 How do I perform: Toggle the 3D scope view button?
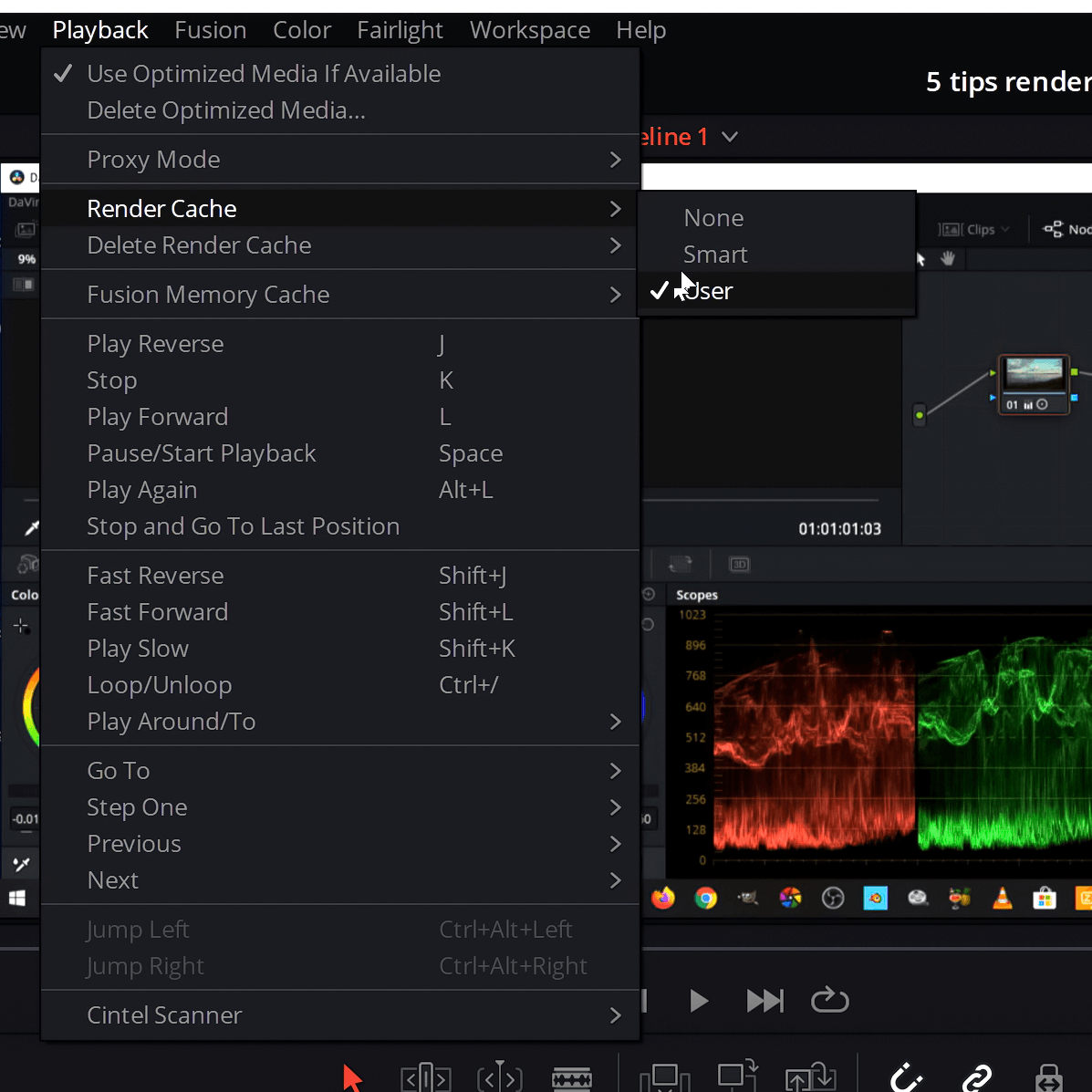click(739, 564)
